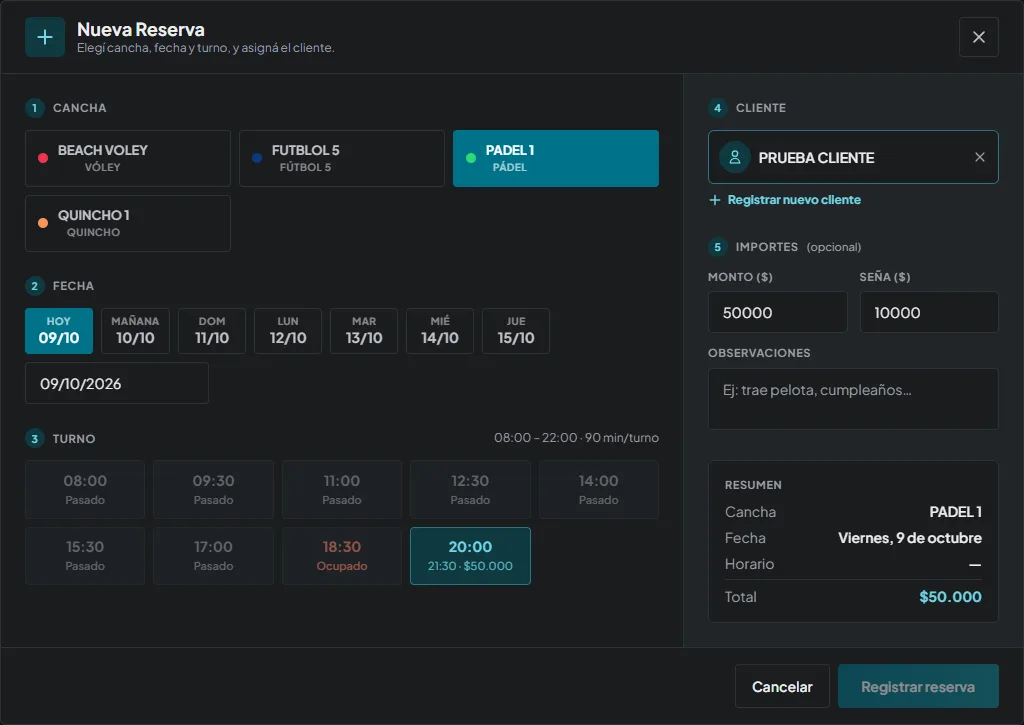Viewport: 1024px width, 725px height.
Task: Switch to MAÑANA 10/10 date
Action: pyautogui.click(x=135, y=331)
